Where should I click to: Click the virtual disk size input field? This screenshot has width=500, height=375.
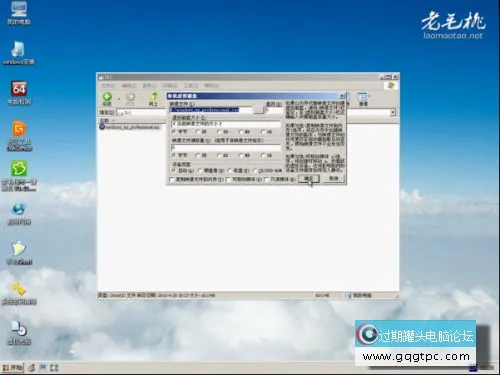click(x=226, y=124)
